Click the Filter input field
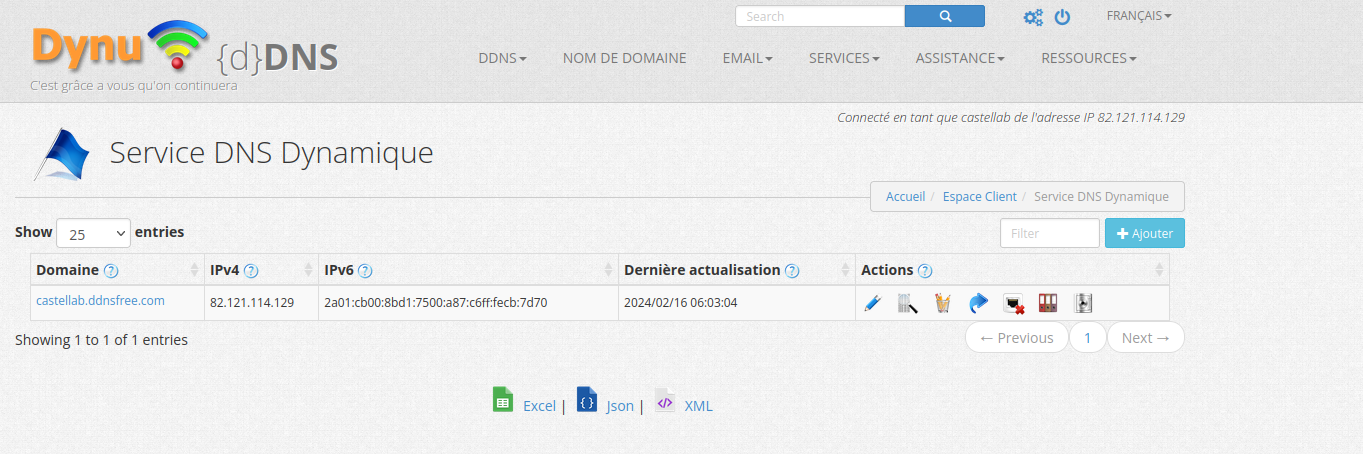The image size is (1363, 454). [1049, 233]
